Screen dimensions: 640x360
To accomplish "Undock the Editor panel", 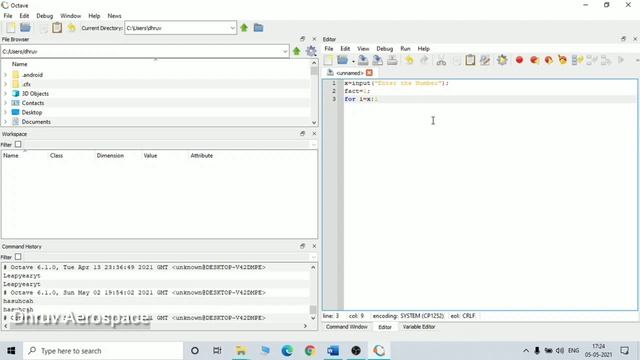I will click(623, 39).
